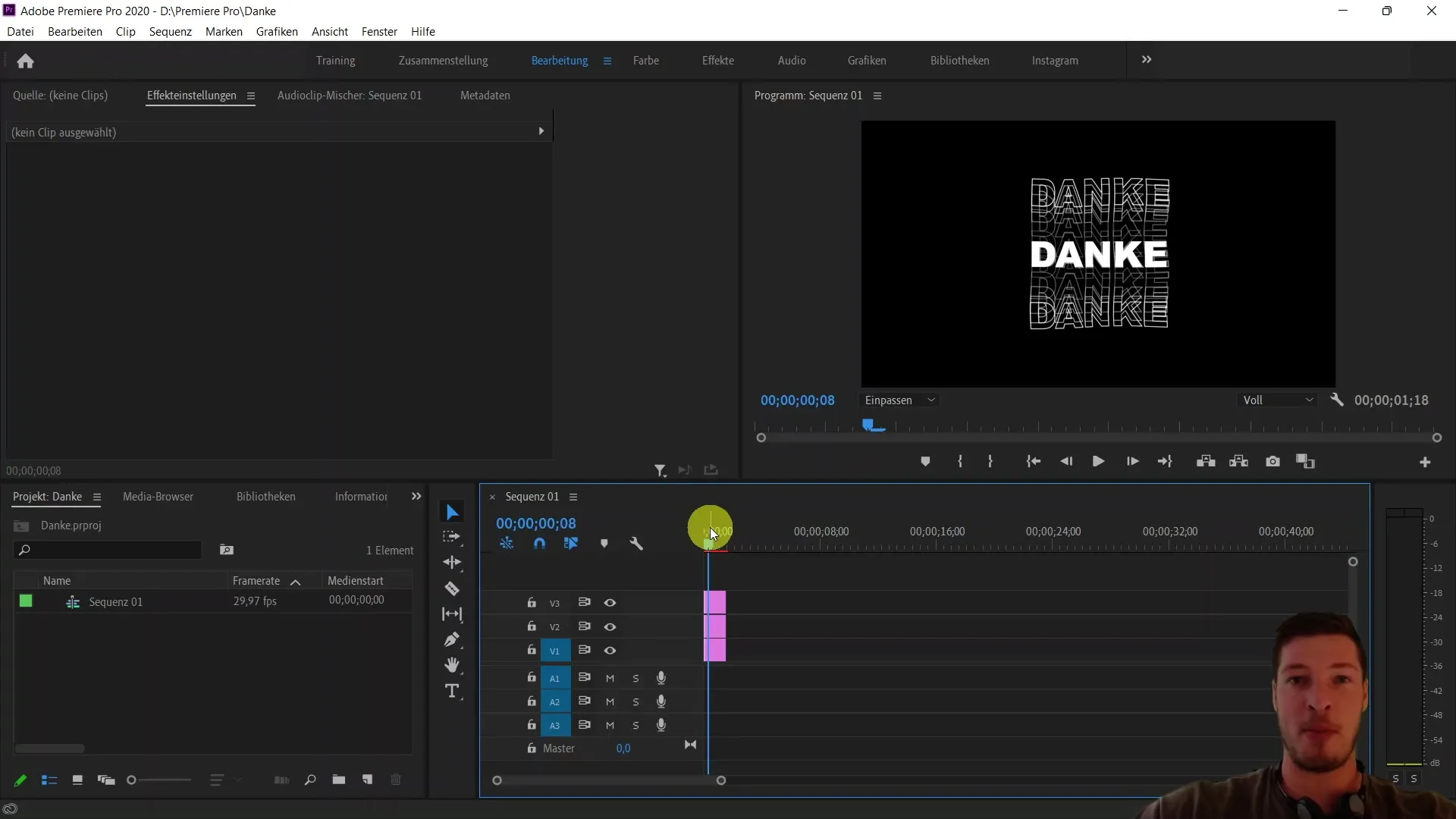Switch to Effekte workspace
The width and height of the screenshot is (1456, 819).
tap(718, 61)
